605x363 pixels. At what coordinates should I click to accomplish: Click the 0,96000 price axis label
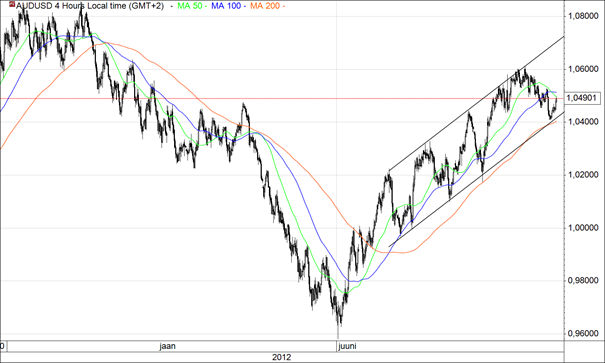point(583,333)
